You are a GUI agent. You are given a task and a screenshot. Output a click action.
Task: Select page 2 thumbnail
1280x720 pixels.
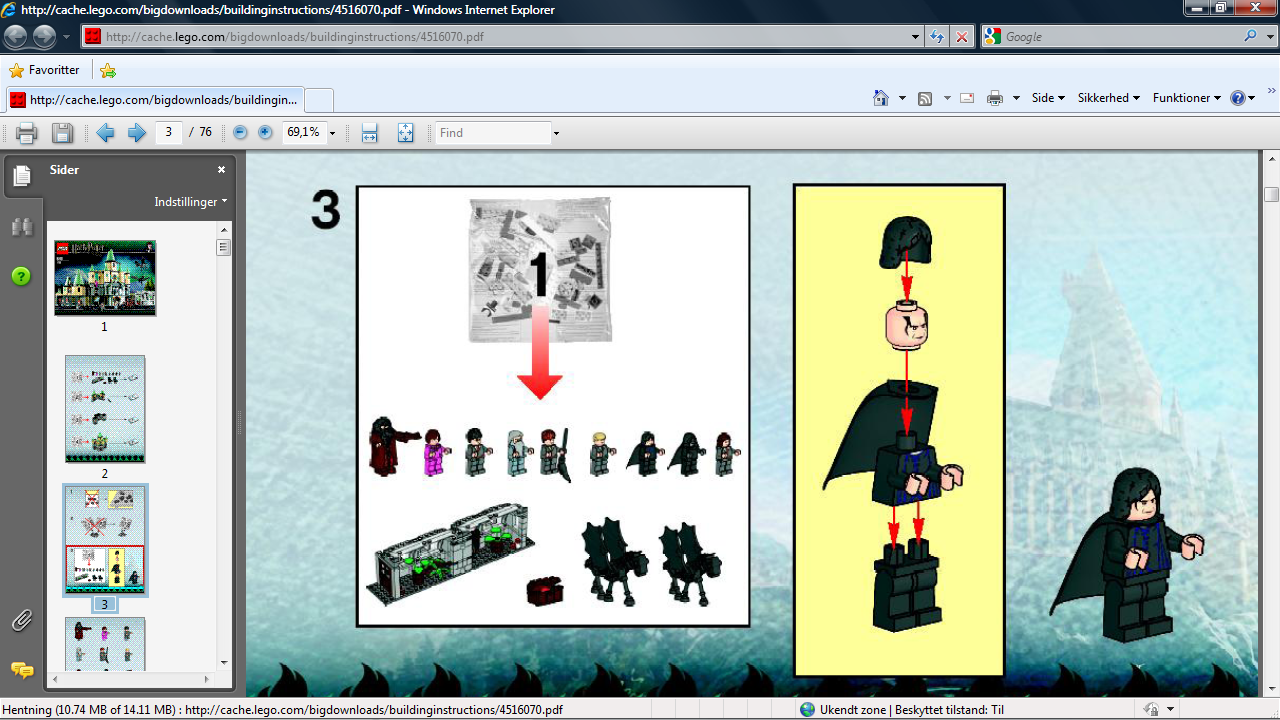tap(105, 409)
